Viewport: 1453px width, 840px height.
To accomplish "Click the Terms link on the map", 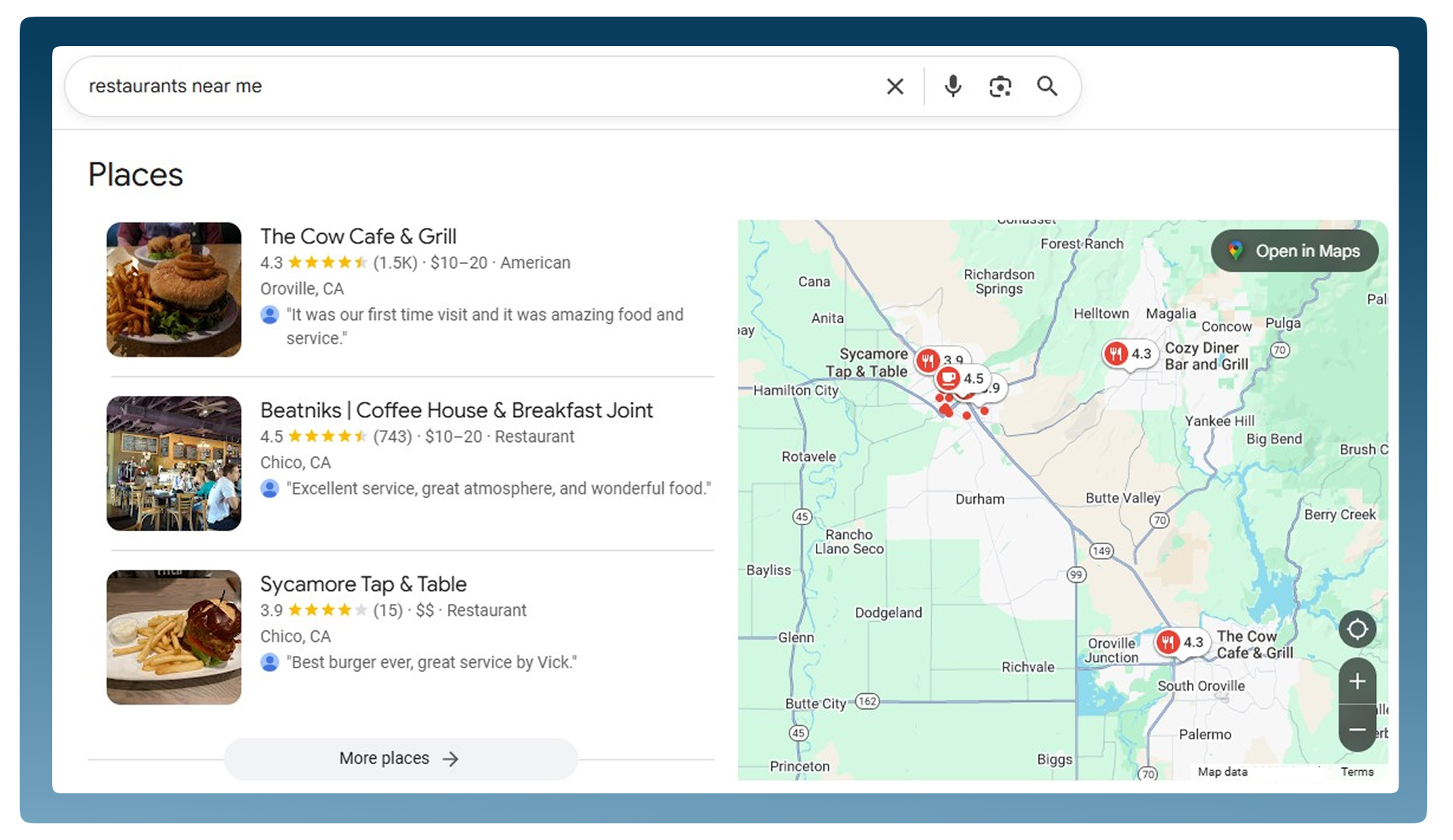I will (1357, 772).
